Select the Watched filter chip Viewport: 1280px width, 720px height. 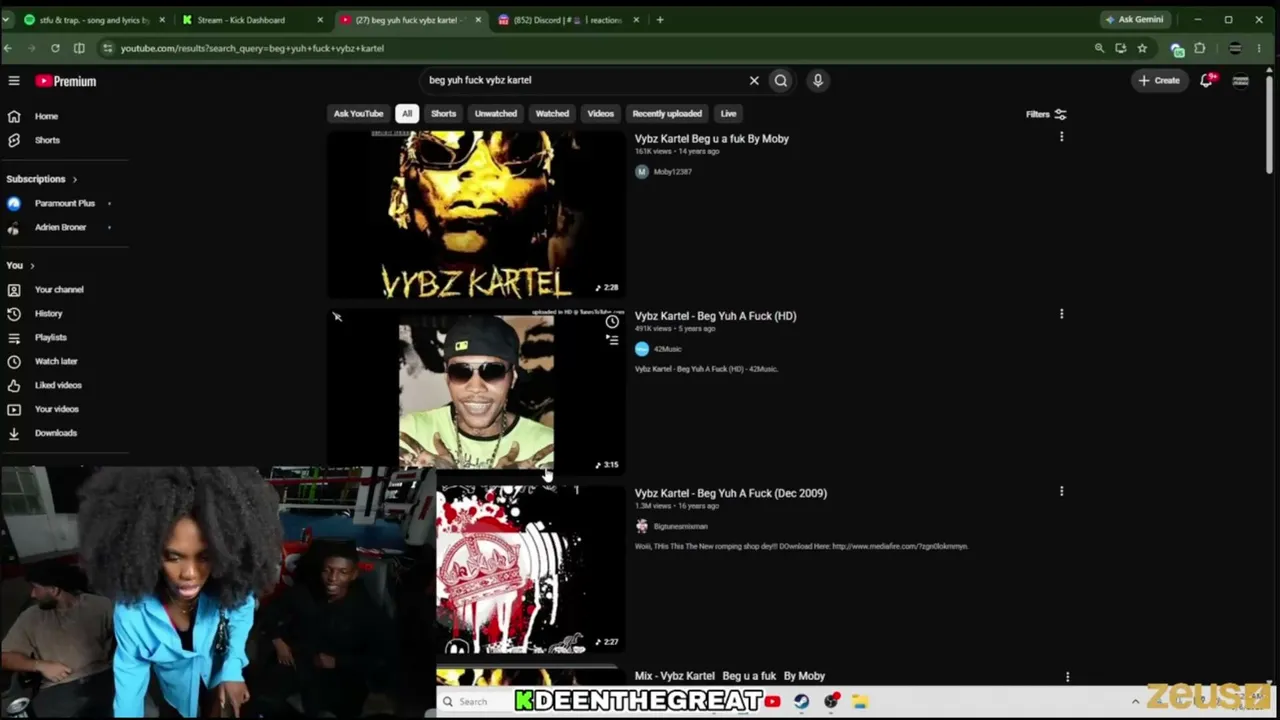[x=552, y=114]
